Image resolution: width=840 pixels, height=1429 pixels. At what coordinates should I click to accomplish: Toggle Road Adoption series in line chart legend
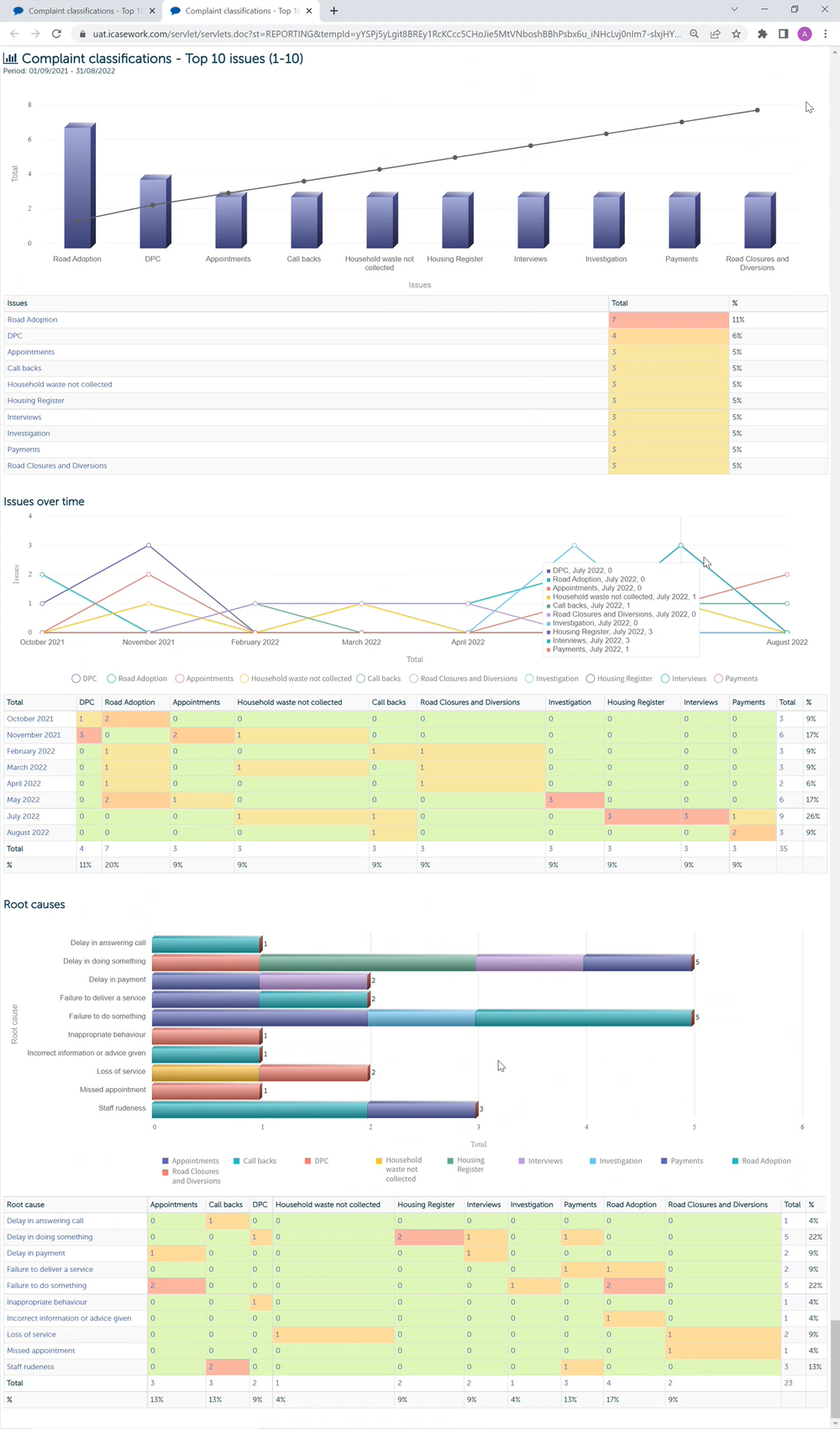coord(137,678)
